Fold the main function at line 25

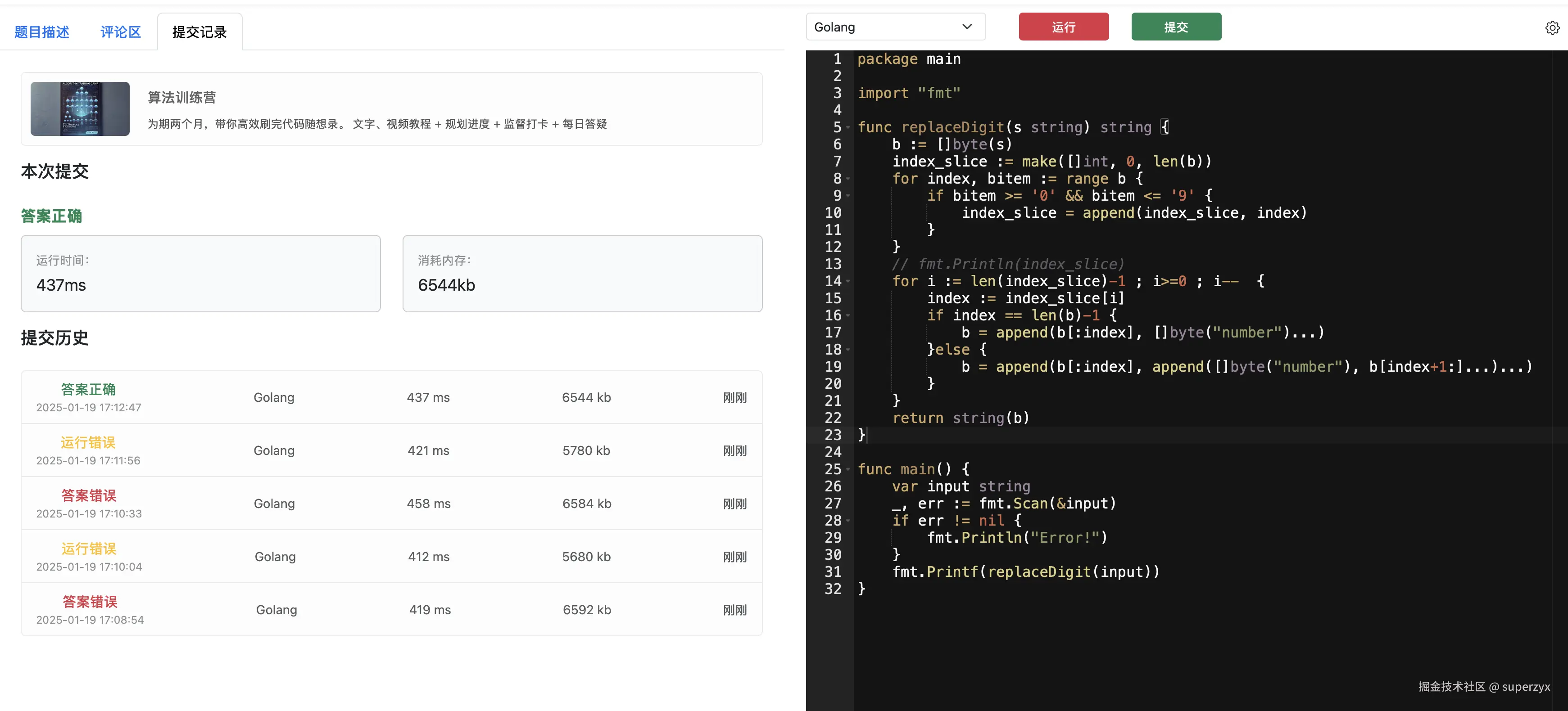848,469
